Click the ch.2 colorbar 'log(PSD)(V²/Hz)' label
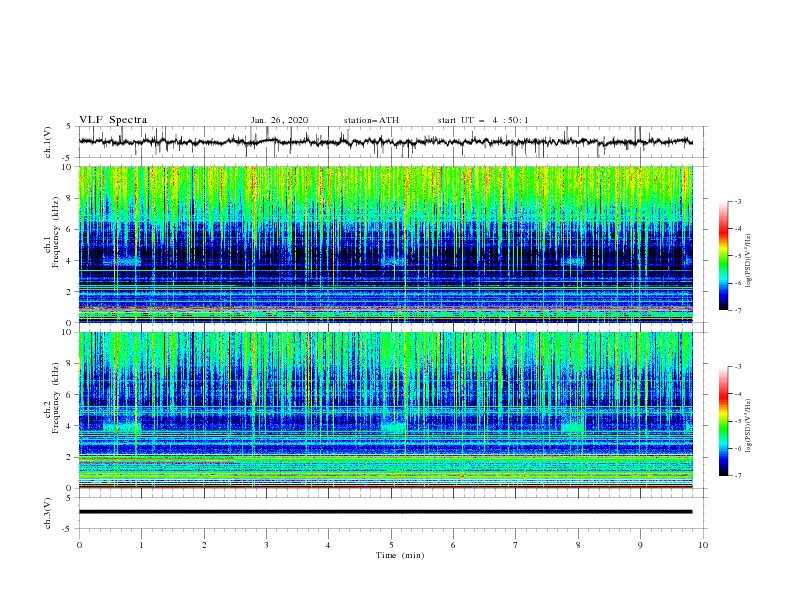This screenshot has height=612, width=792. click(x=748, y=426)
